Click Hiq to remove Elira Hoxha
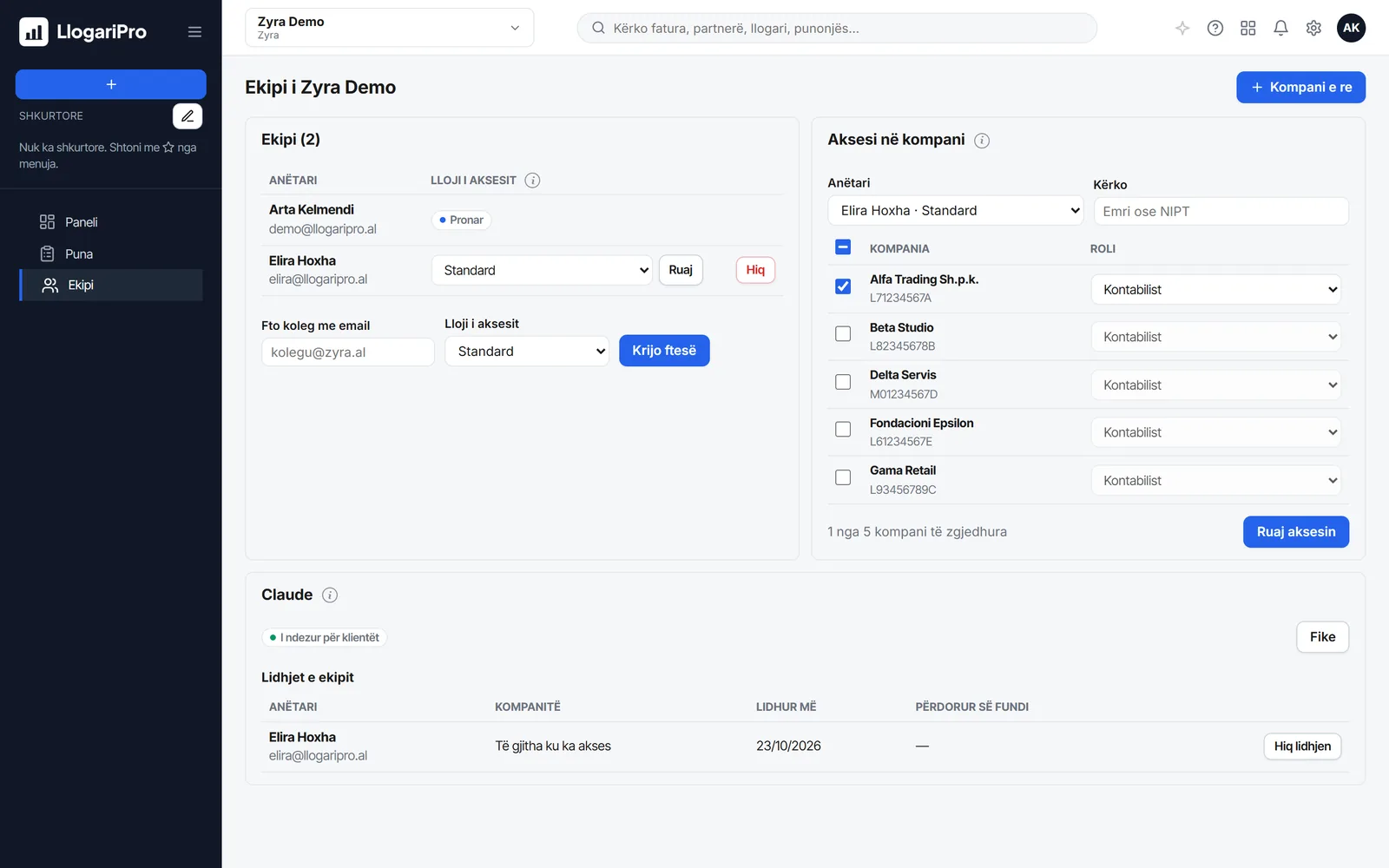The height and width of the screenshot is (868, 1389). click(755, 270)
